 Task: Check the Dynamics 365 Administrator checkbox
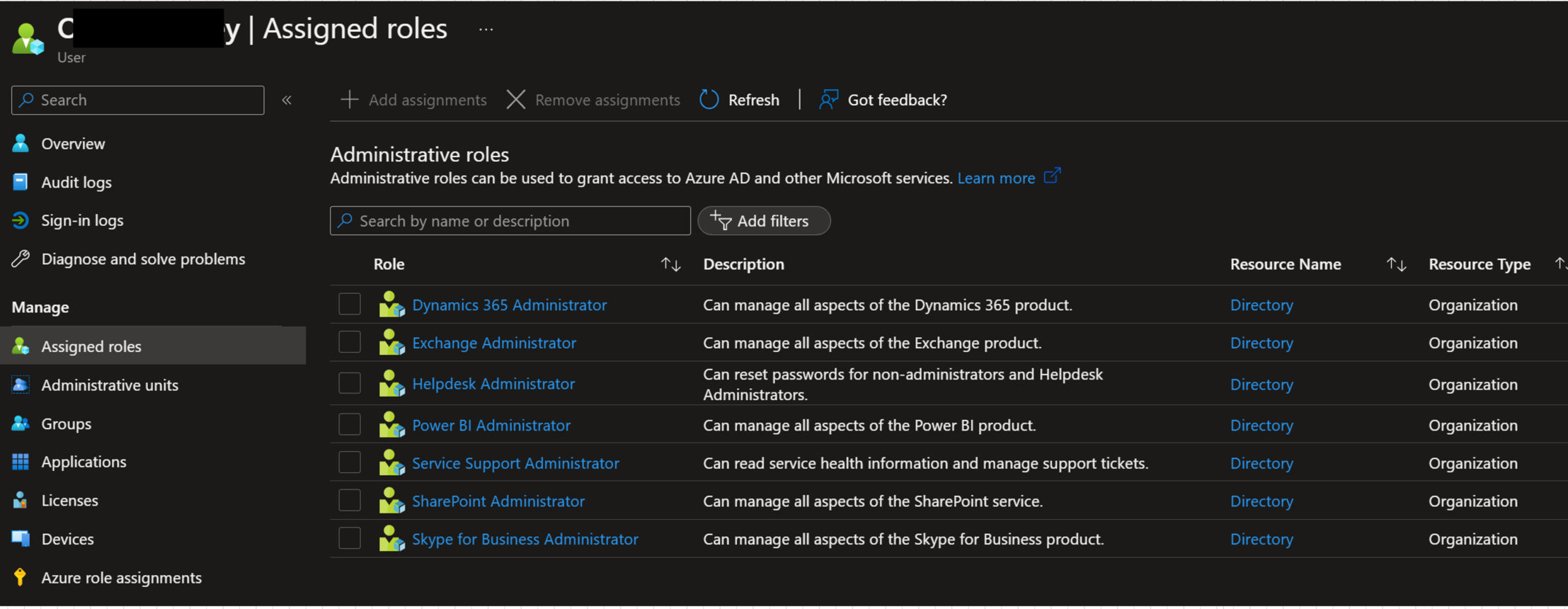[350, 304]
